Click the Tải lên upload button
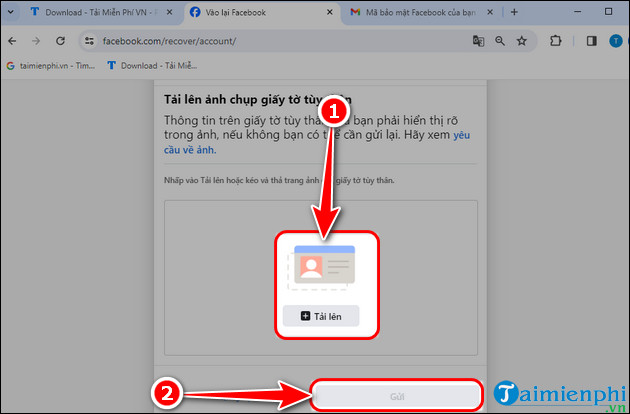 [321, 316]
